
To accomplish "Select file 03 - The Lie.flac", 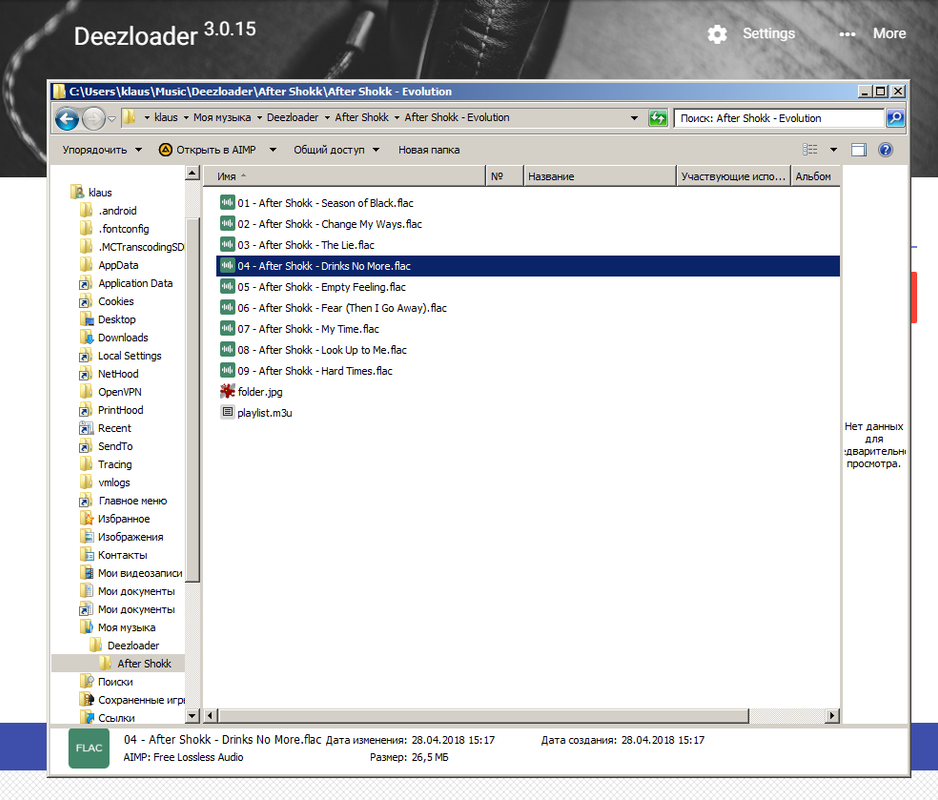I will [306, 245].
